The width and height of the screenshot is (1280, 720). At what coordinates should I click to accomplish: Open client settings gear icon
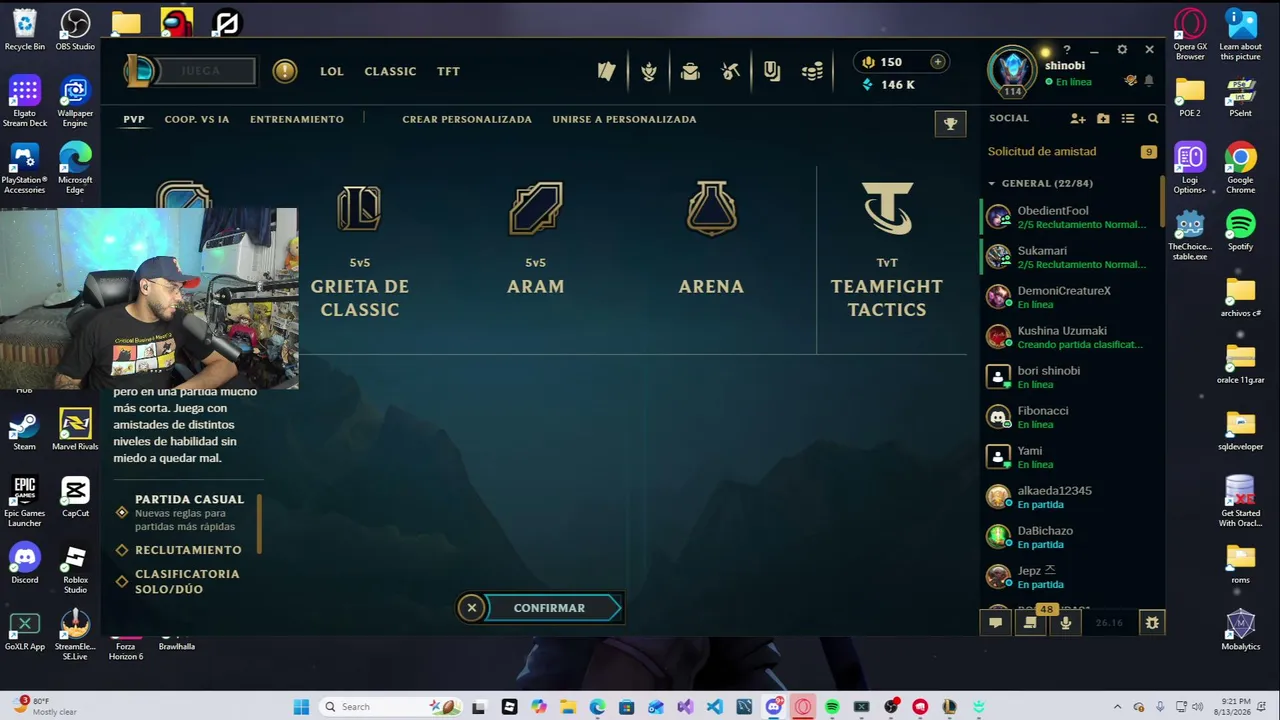click(1122, 50)
